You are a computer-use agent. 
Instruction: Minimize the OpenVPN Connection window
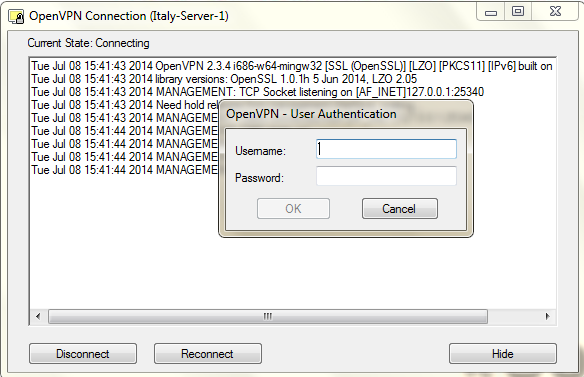point(491,13)
